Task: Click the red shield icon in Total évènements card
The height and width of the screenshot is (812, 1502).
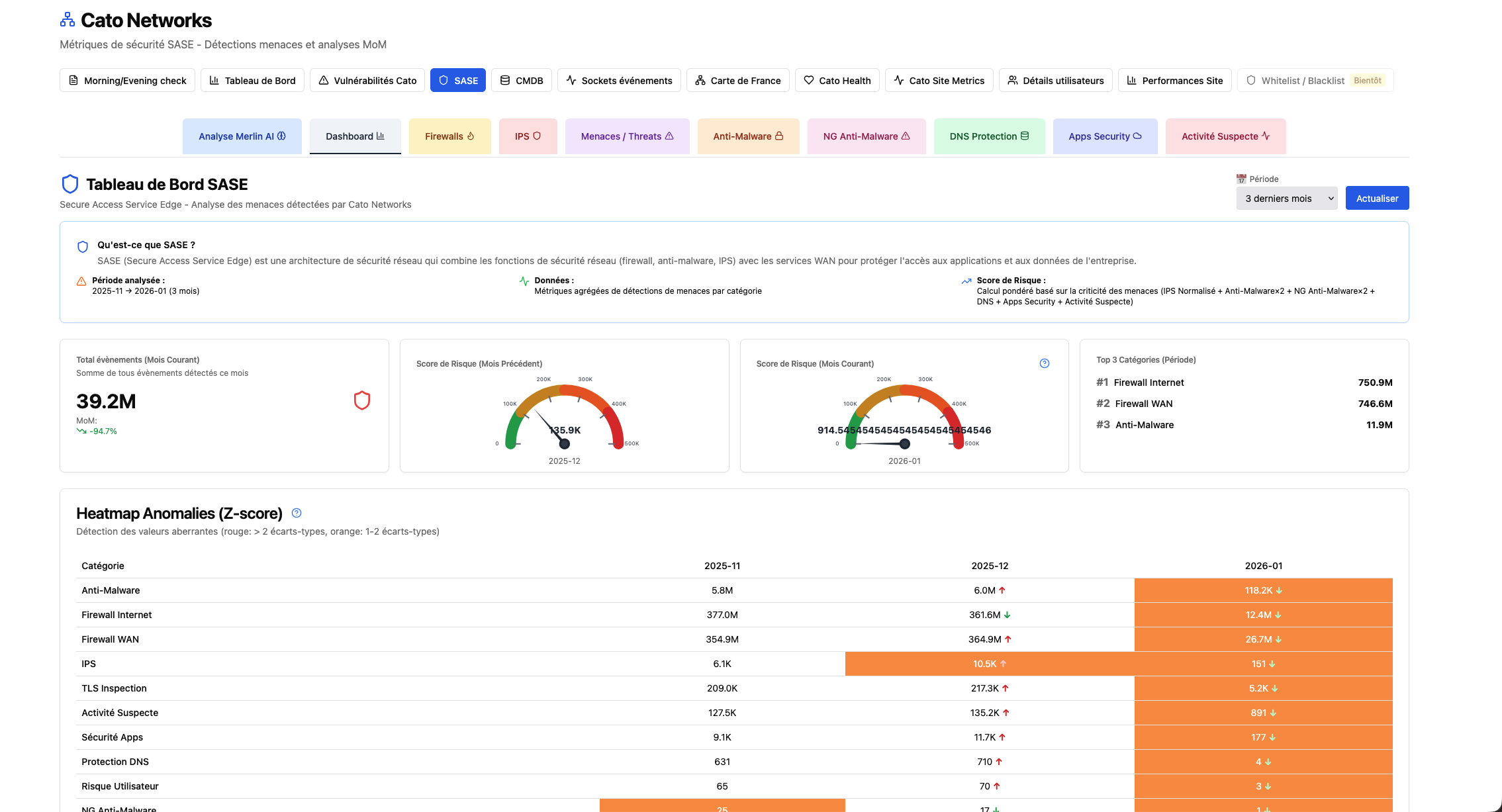Action: 361,400
